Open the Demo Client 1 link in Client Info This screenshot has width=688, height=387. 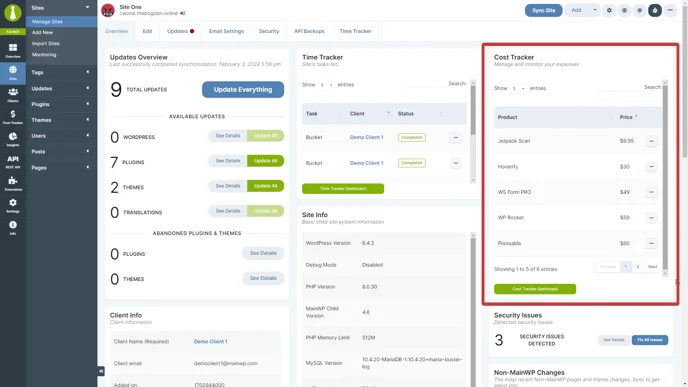click(211, 341)
